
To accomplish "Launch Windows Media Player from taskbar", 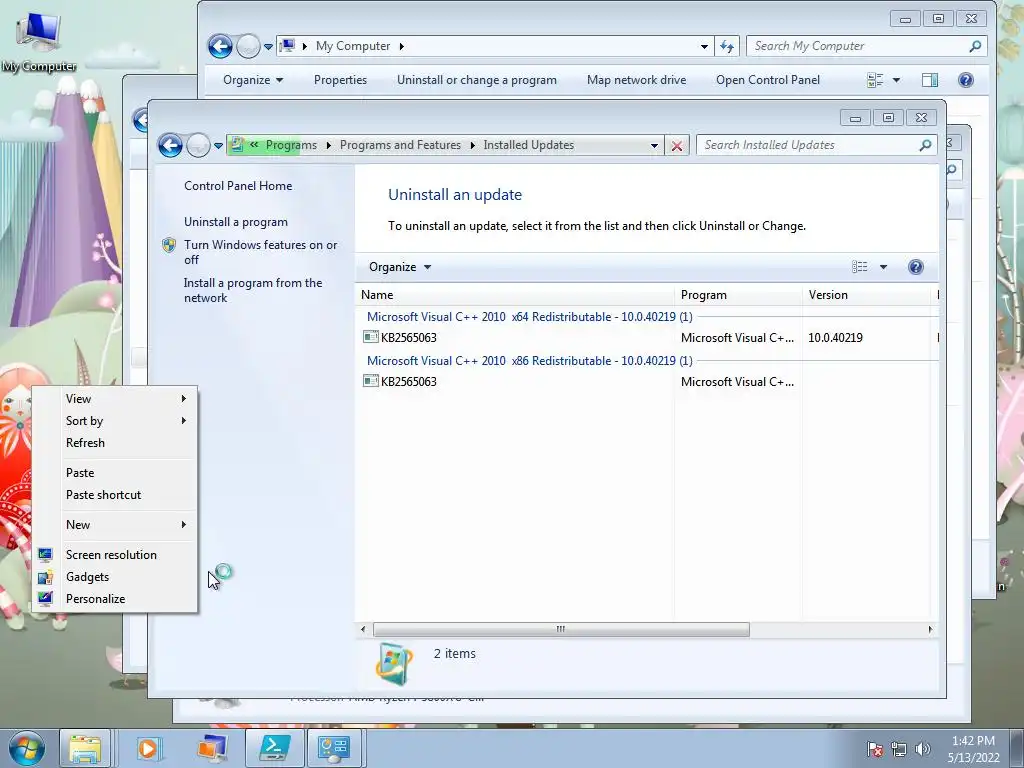I will pyautogui.click(x=148, y=748).
